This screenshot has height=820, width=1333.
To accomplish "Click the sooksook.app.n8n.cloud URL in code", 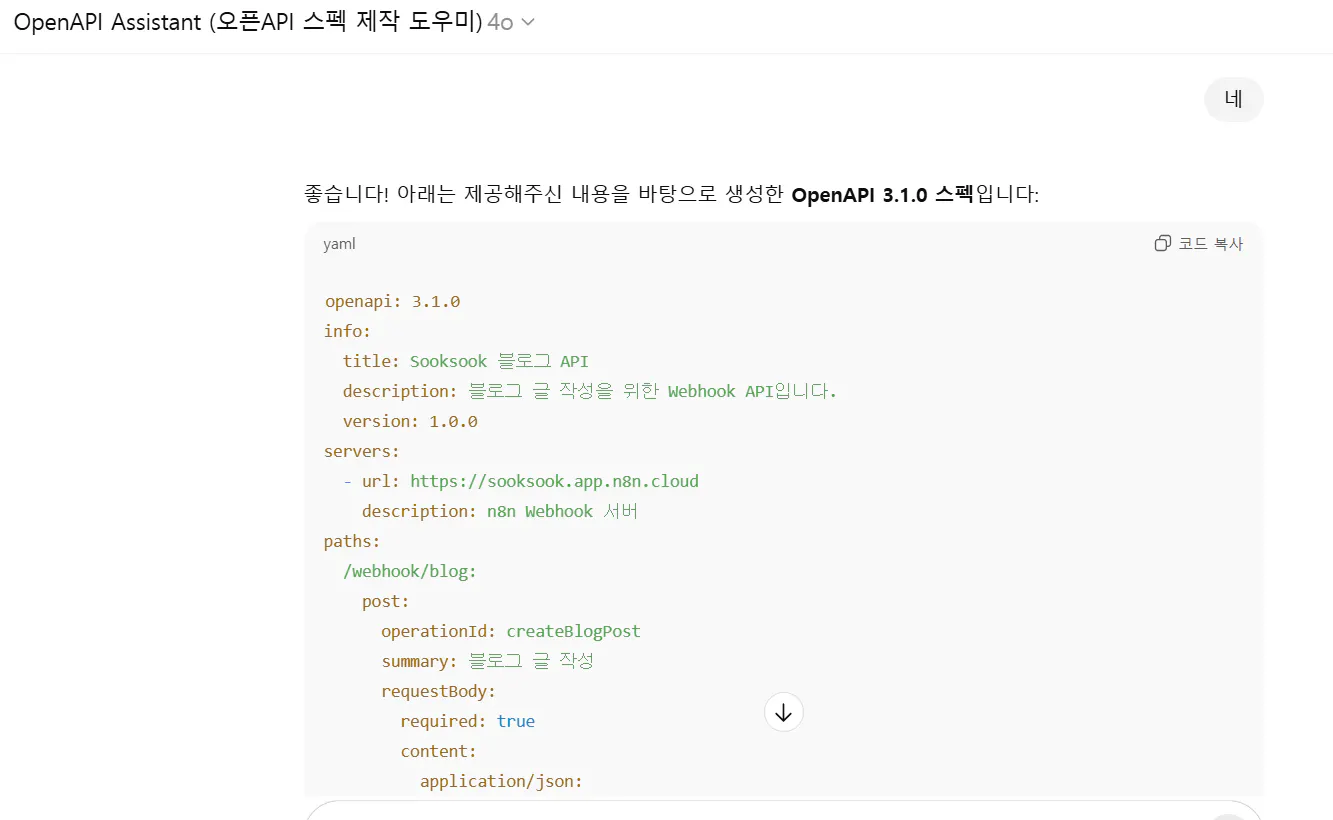I will point(554,481).
